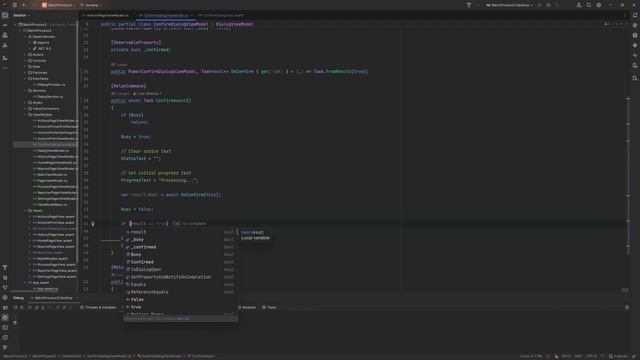Screen dimensions: 640x360
Task: Open the main hamburger menu
Action: (x=15, y=5)
